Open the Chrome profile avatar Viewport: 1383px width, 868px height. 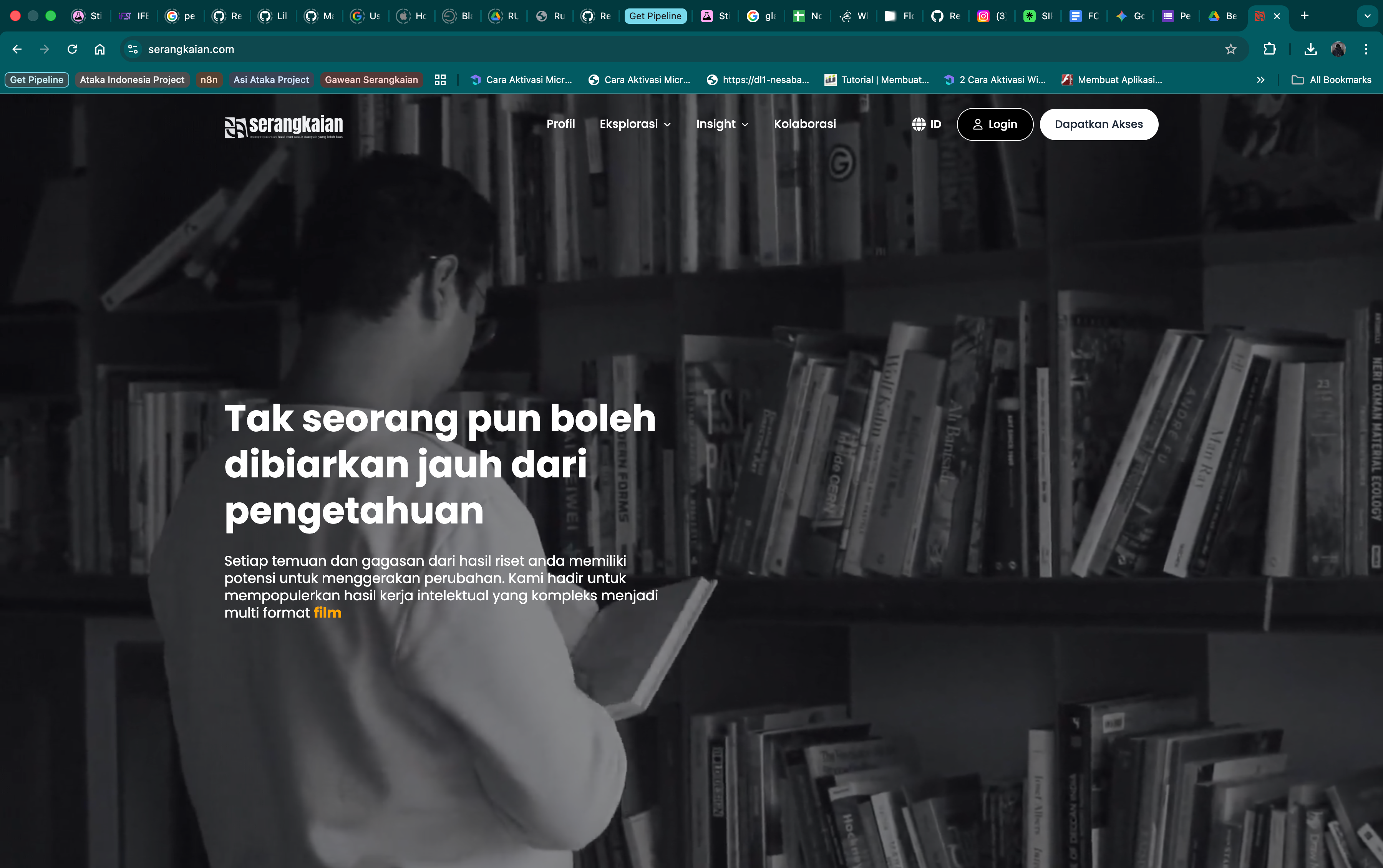click(1338, 50)
